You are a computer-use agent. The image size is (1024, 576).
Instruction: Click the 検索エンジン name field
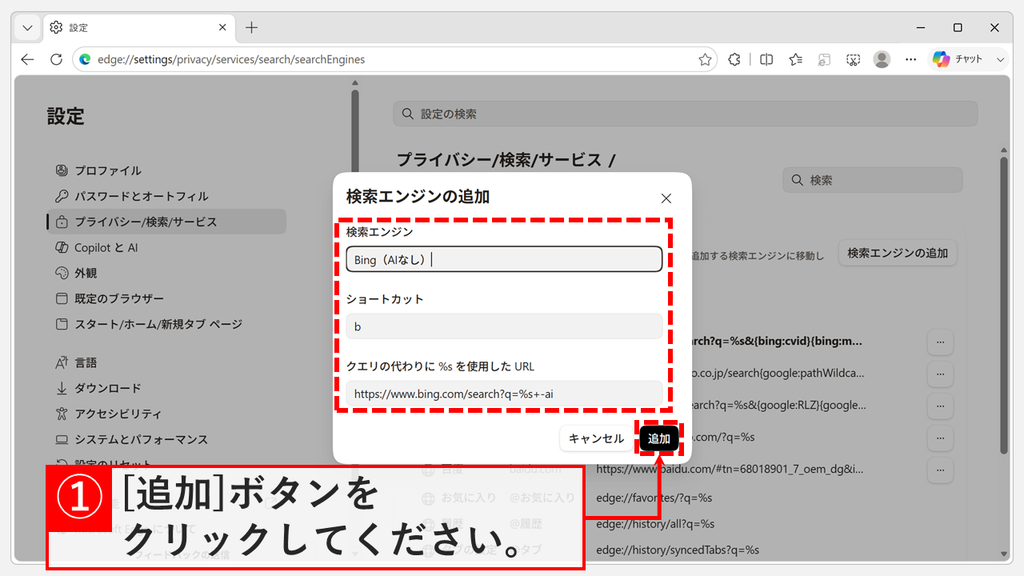(x=504, y=259)
